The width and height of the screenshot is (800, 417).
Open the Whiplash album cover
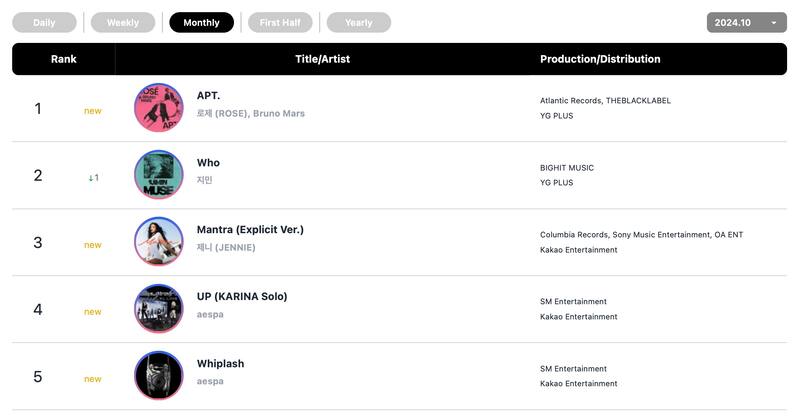pyautogui.click(x=158, y=376)
